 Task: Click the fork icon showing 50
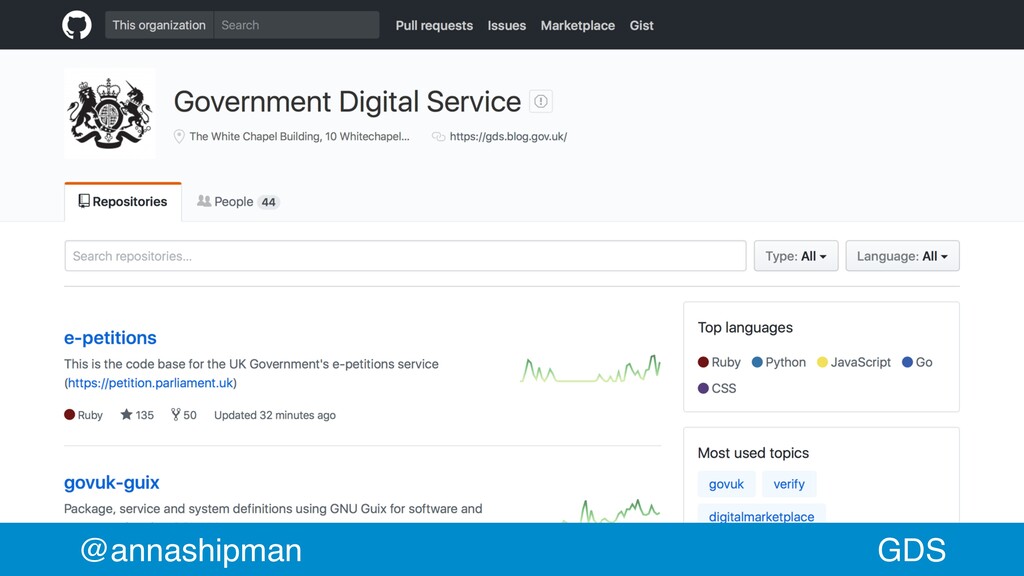(x=176, y=415)
